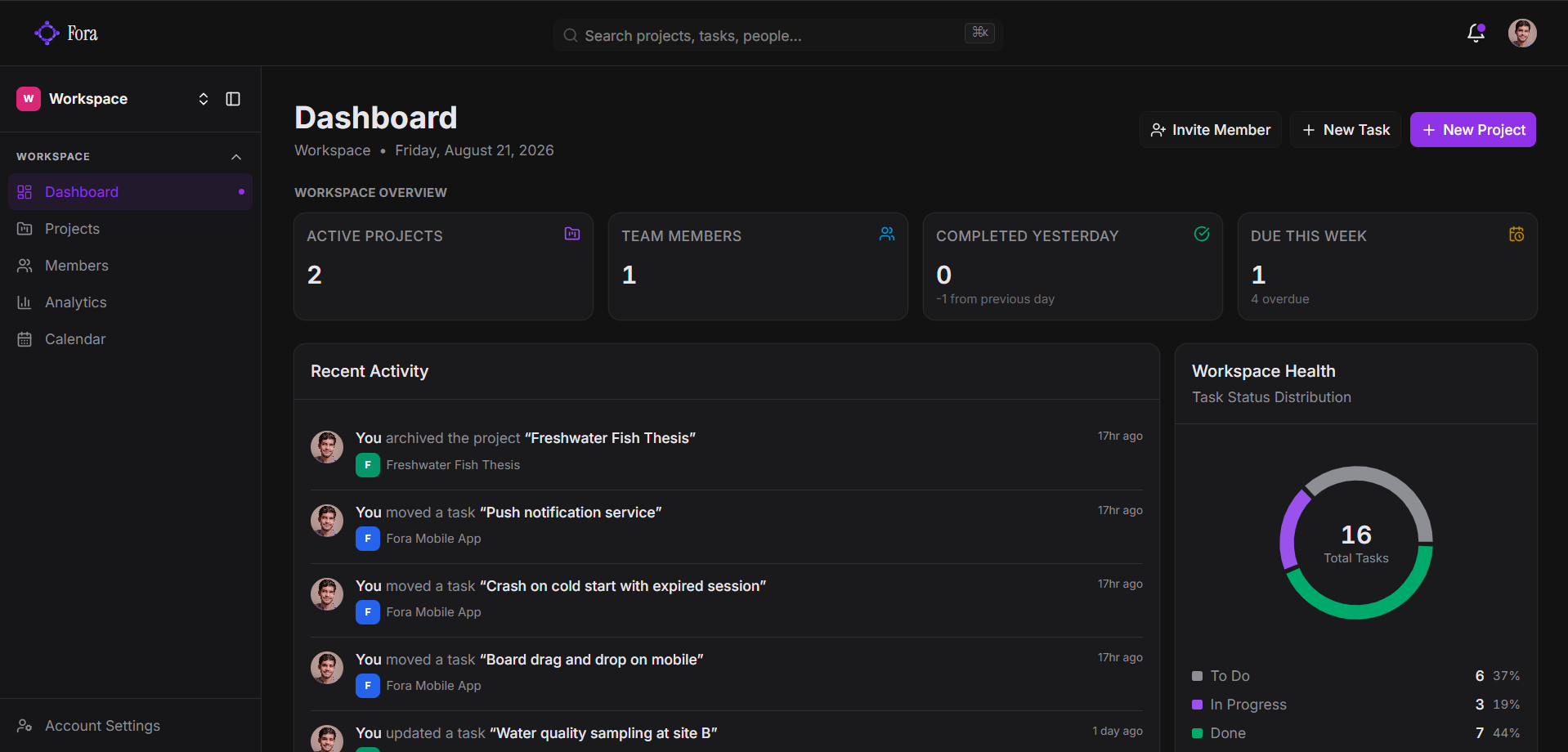Open Projects in the sidebar

[x=130, y=229]
